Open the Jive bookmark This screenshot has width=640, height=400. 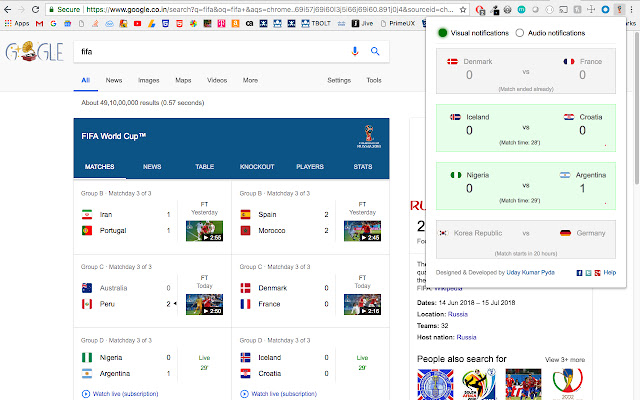(362, 24)
